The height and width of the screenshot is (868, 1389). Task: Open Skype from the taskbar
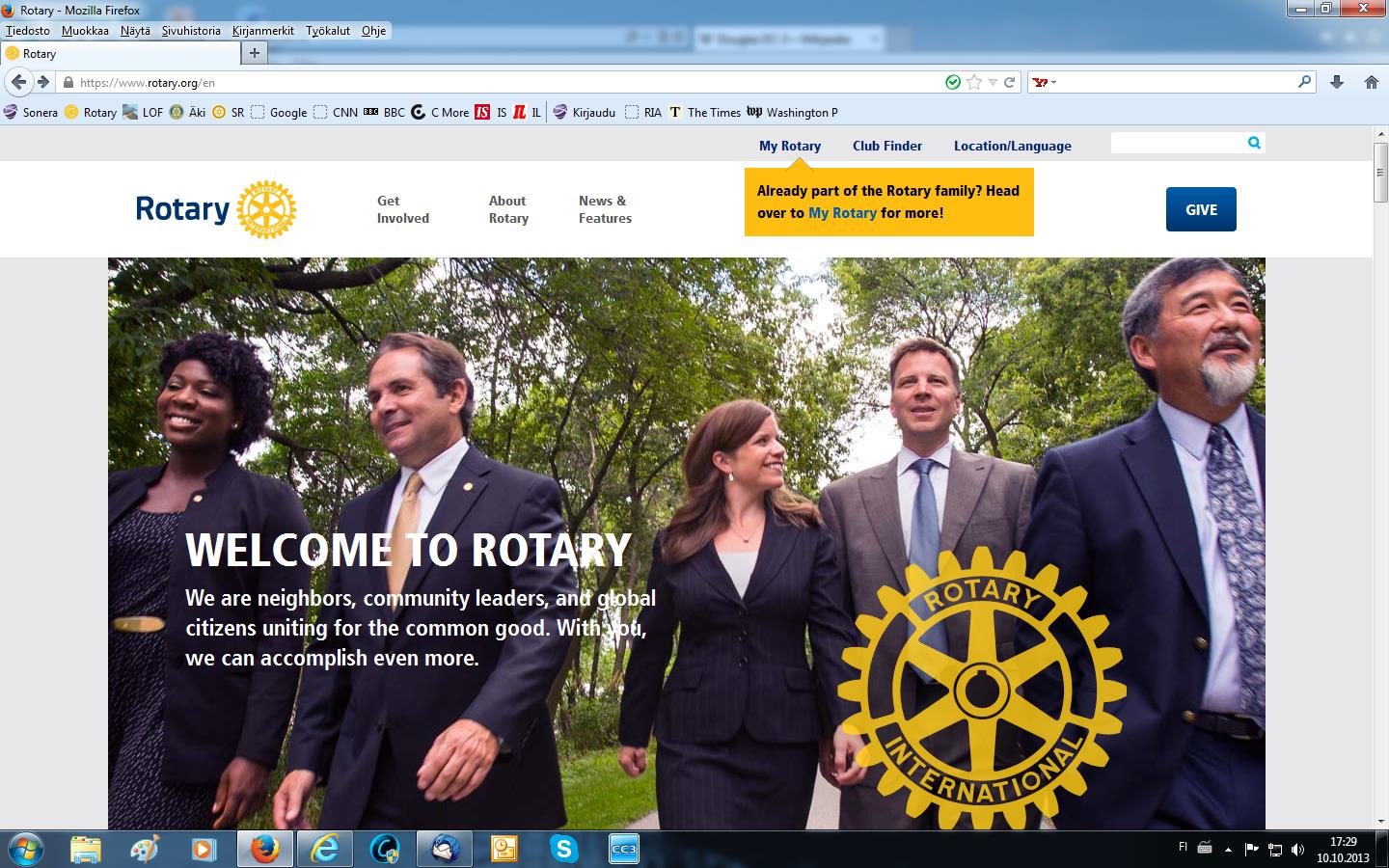(x=564, y=849)
